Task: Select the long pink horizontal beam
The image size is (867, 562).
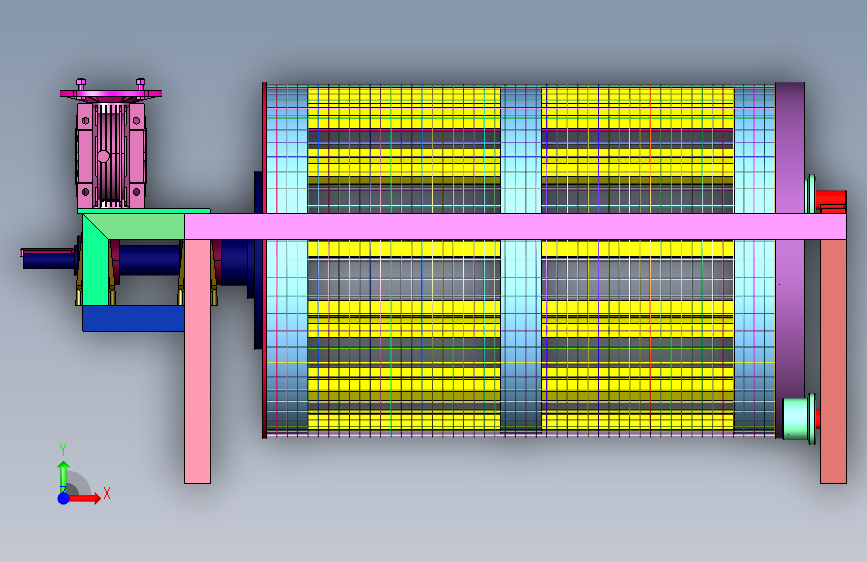Action: point(515,227)
